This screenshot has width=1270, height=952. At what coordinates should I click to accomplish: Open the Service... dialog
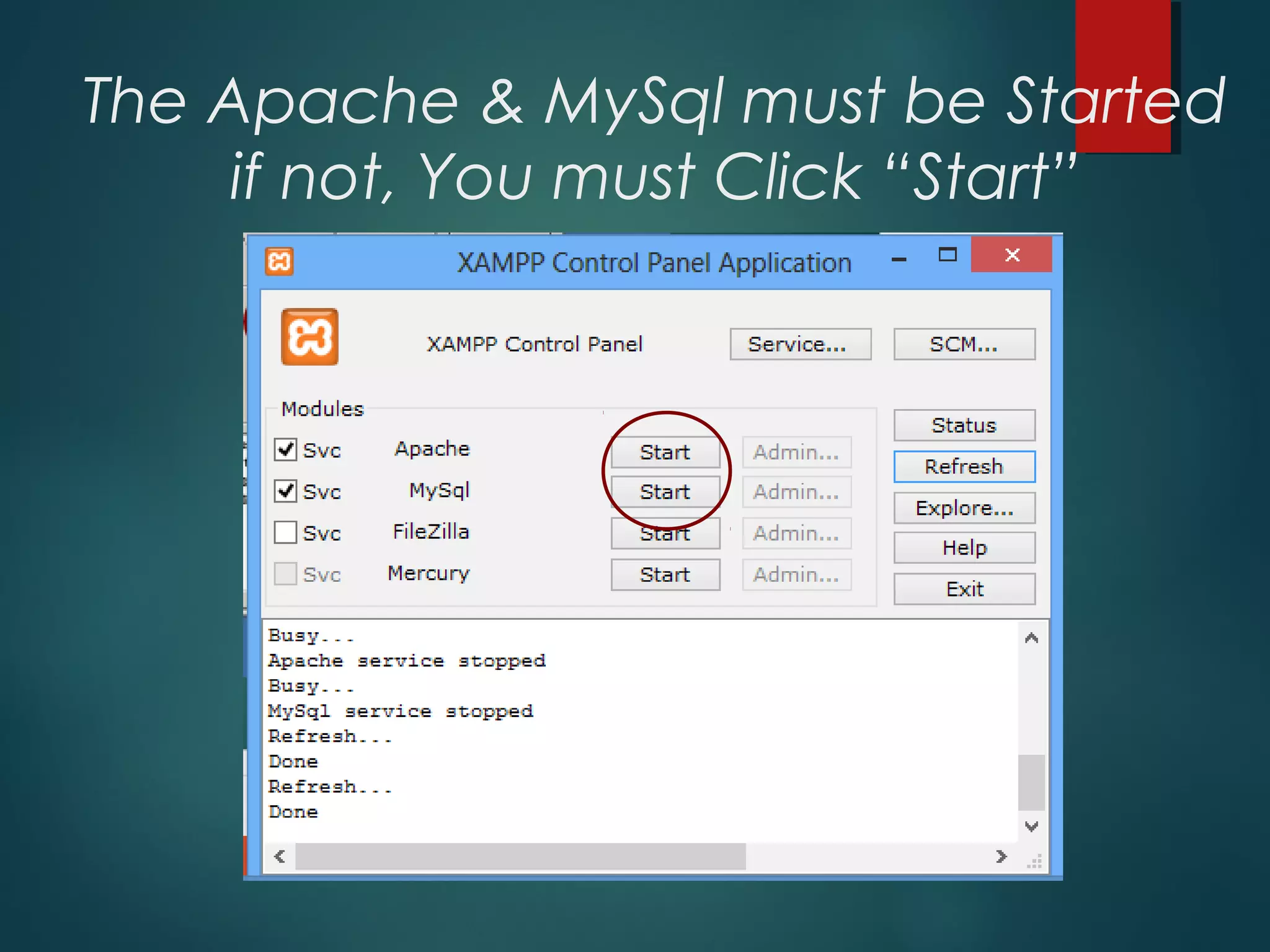(x=801, y=344)
